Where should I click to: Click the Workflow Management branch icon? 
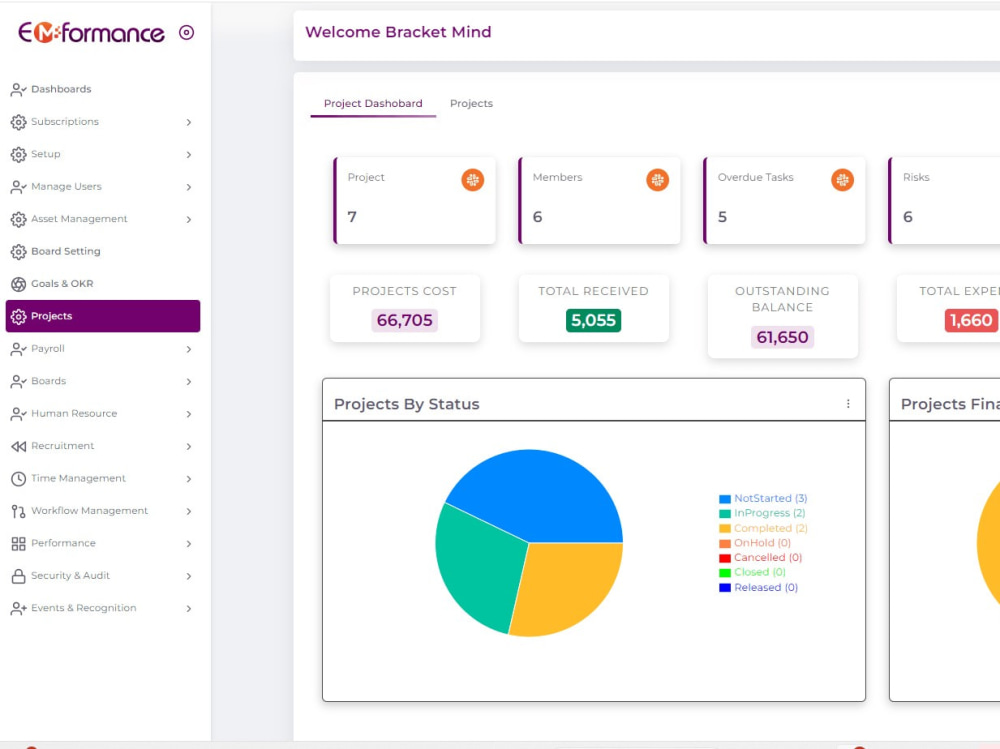click(x=18, y=511)
